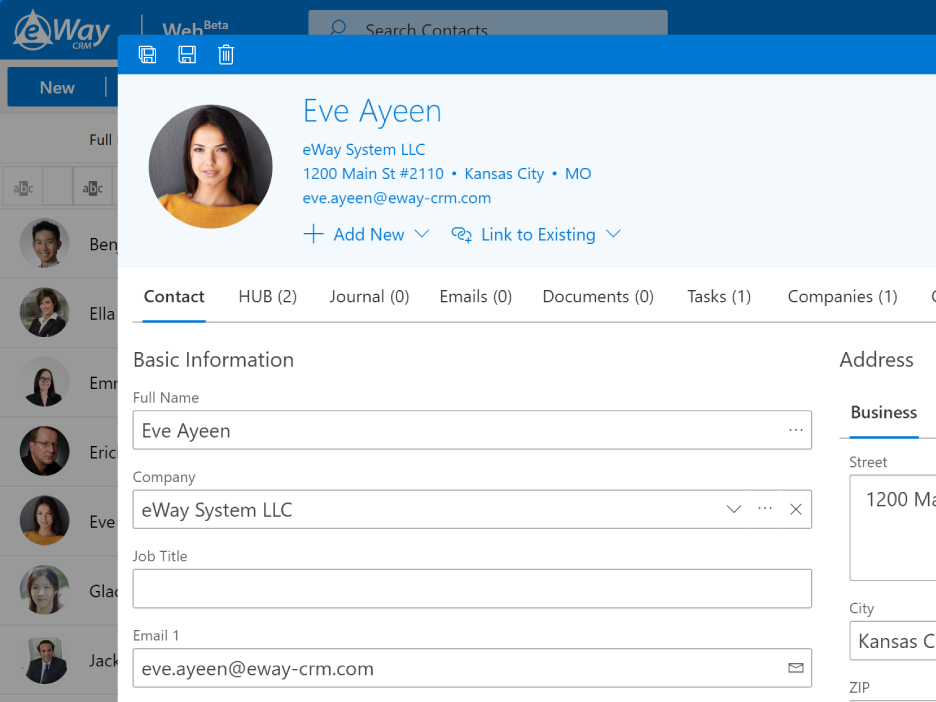The image size is (936, 702).
Task: Click first abc filter icon in list
Action: (23, 188)
